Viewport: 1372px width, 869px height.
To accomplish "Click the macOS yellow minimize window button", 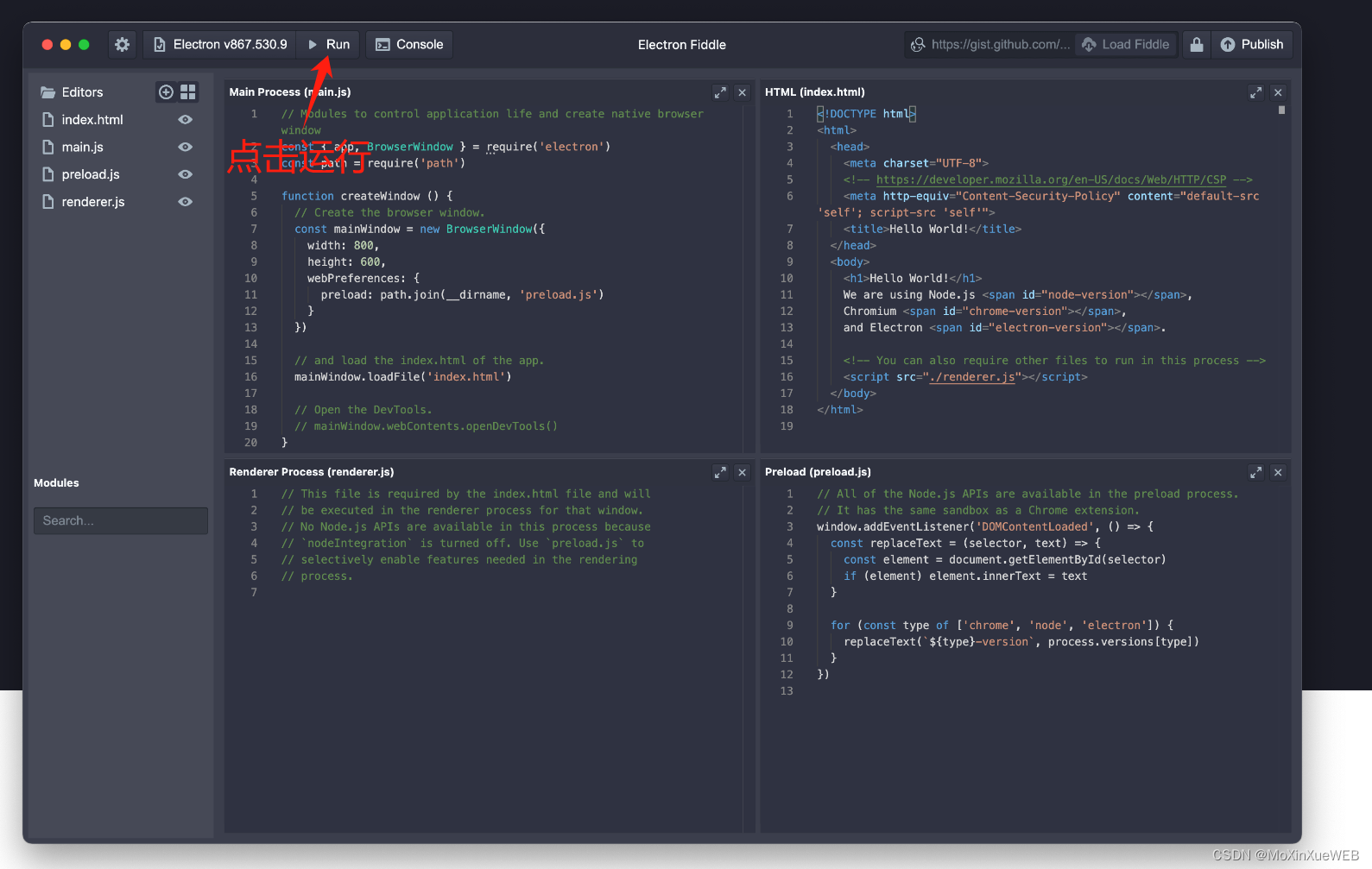I will coord(66,45).
